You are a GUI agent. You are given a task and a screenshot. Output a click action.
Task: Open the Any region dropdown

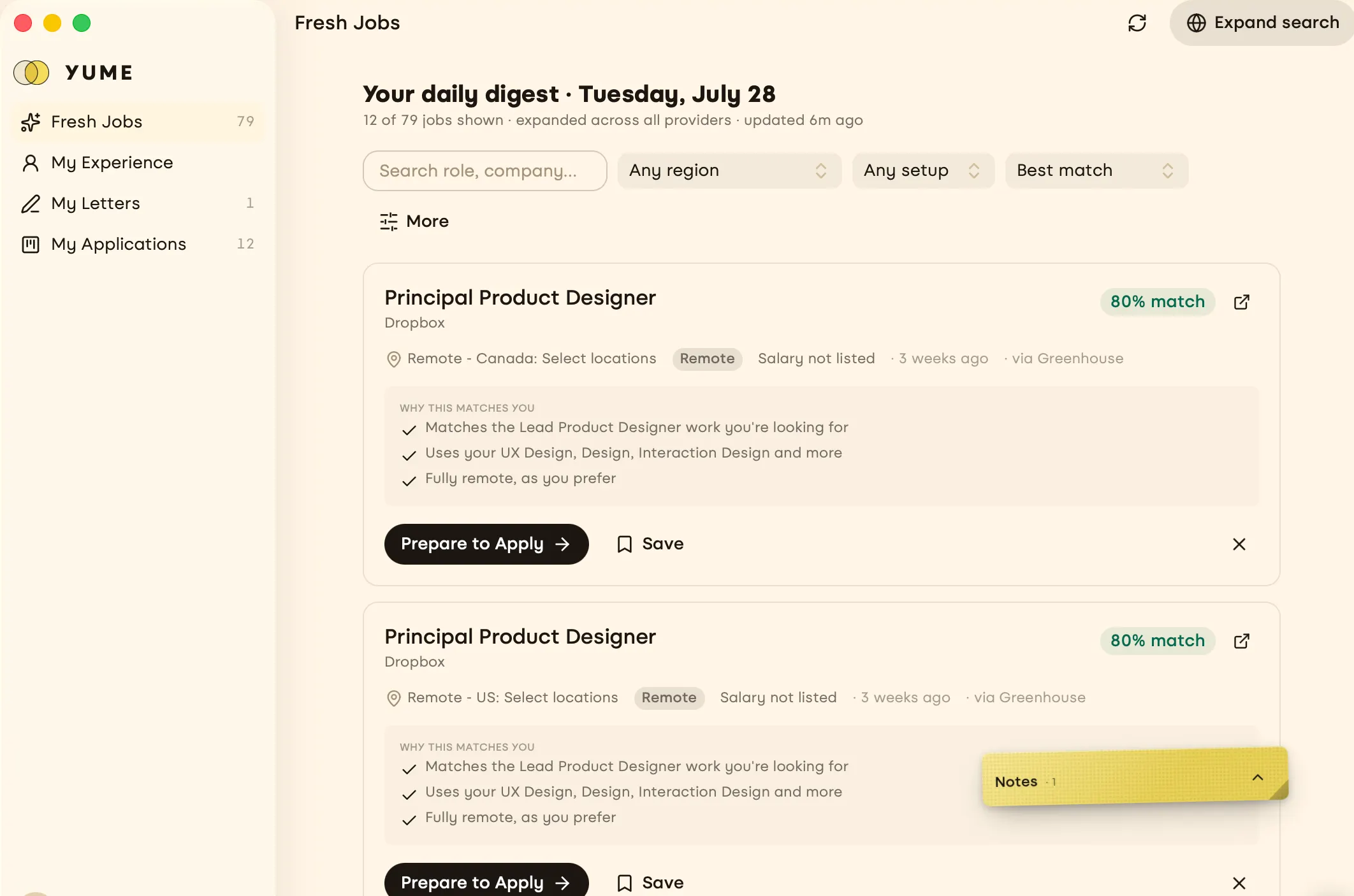point(729,171)
